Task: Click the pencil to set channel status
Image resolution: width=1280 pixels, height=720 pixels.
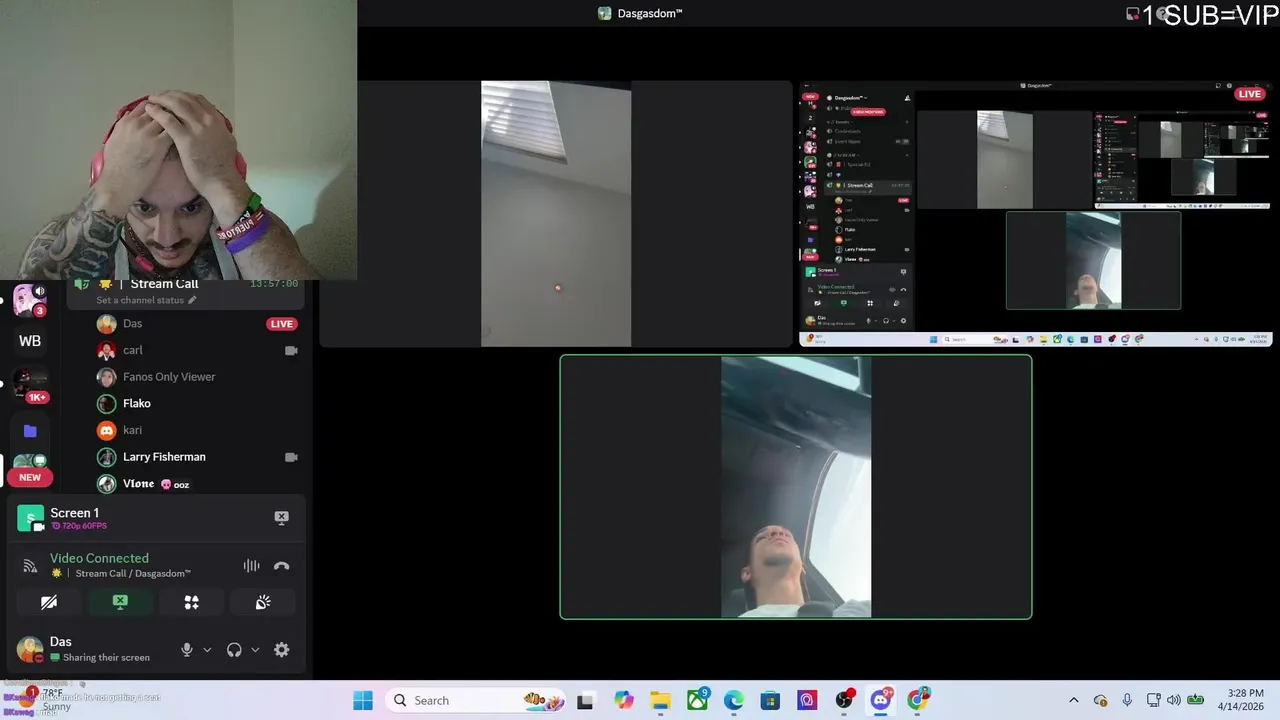Action: (x=192, y=300)
